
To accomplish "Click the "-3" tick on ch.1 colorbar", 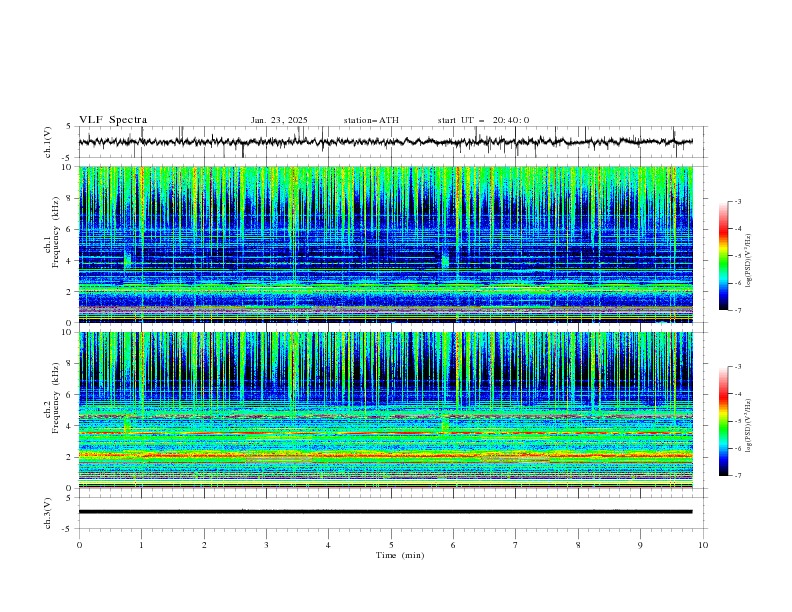I will (x=737, y=201).
